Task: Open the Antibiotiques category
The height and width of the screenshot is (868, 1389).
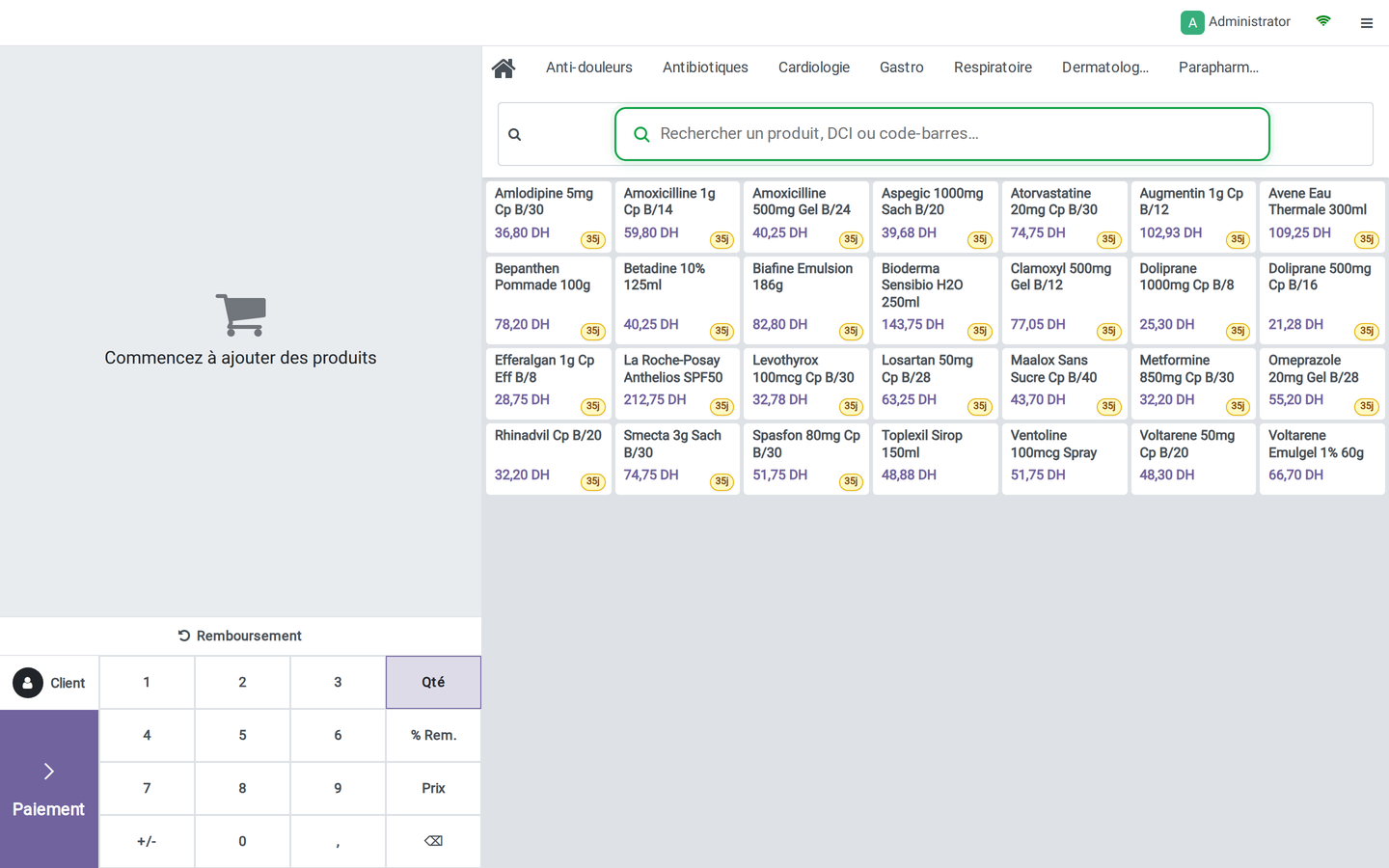Action: 705,68
